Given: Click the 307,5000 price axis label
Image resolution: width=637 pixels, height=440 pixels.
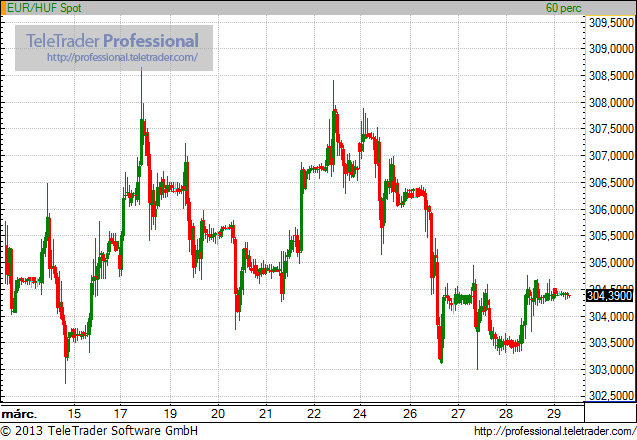Looking at the screenshot, I should click(x=611, y=129).
